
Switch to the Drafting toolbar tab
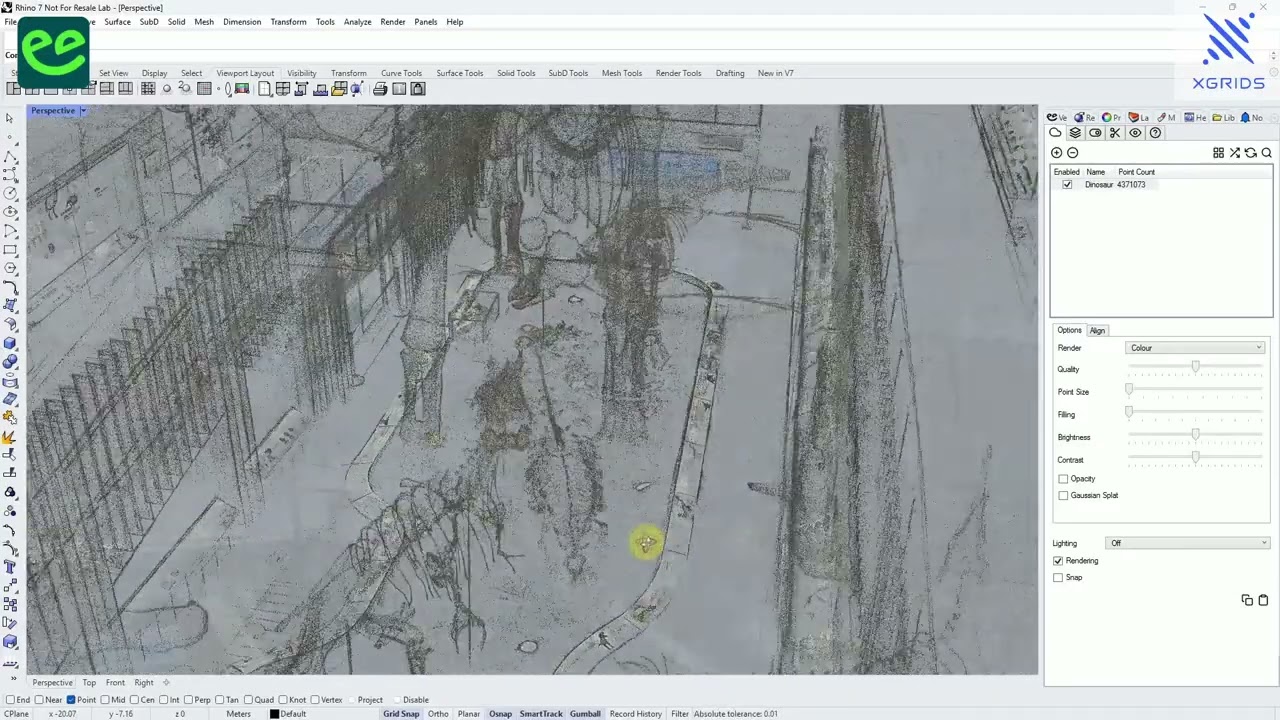pos(730,73)
